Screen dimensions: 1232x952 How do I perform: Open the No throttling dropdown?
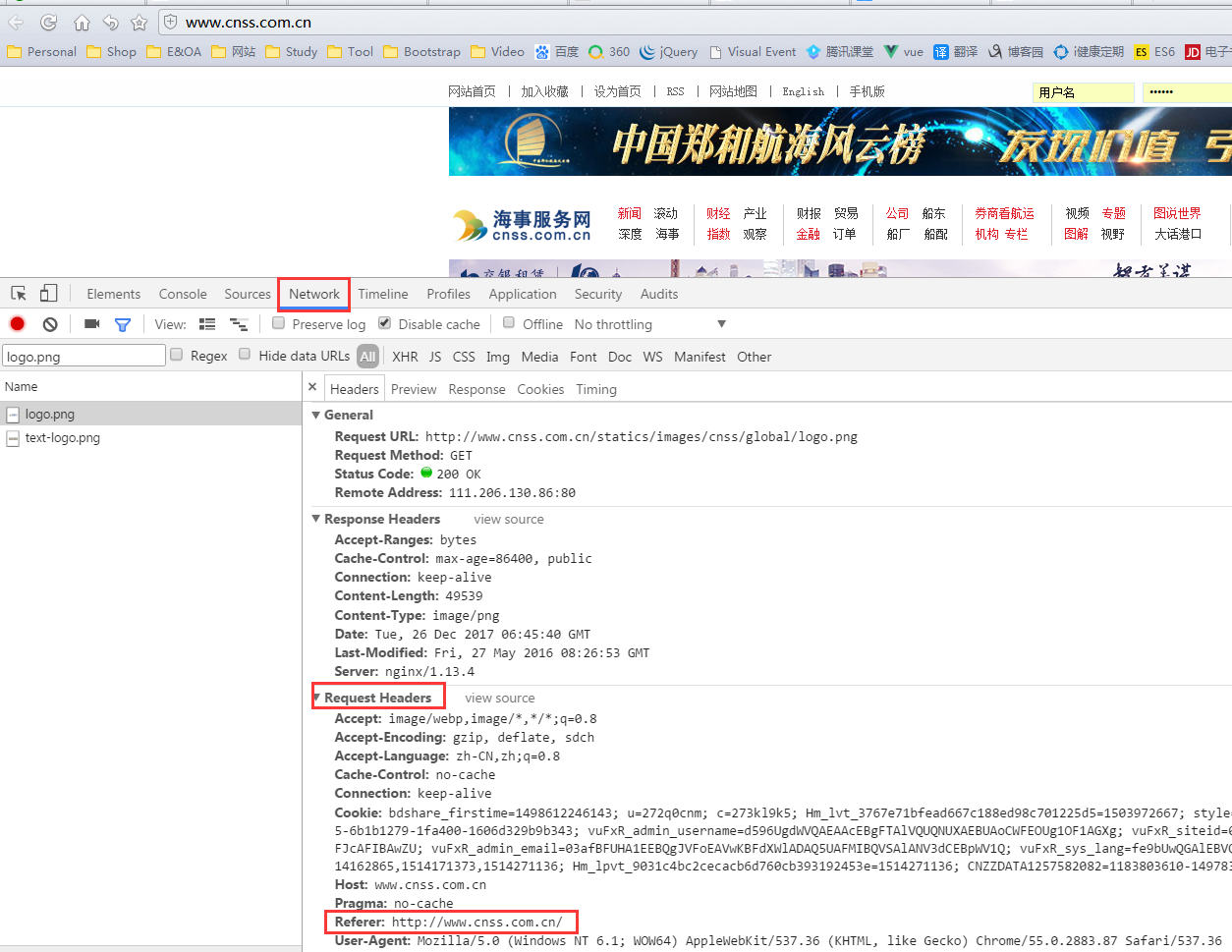coord(649,324)
